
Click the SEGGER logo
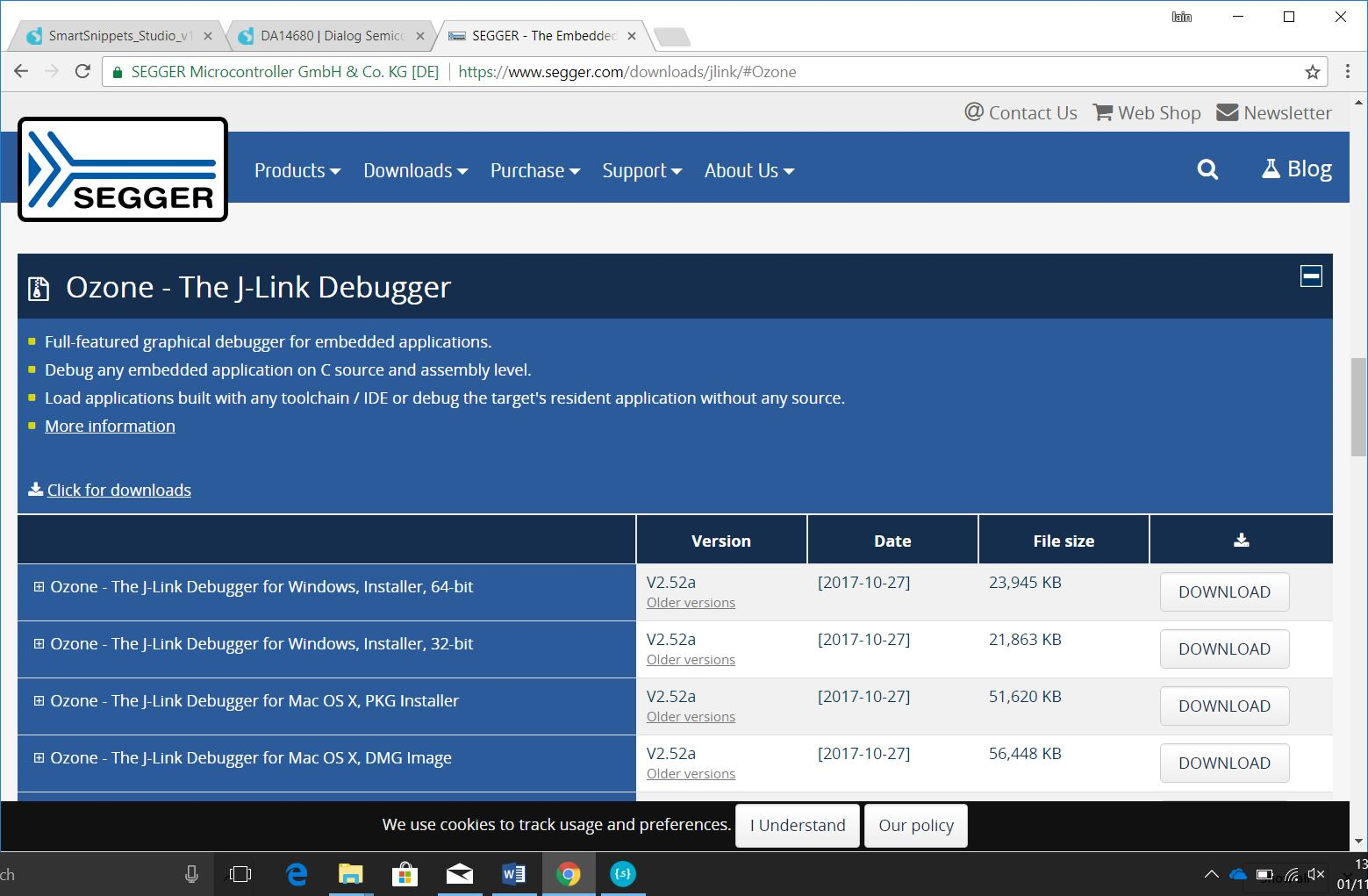click(123, 169)
